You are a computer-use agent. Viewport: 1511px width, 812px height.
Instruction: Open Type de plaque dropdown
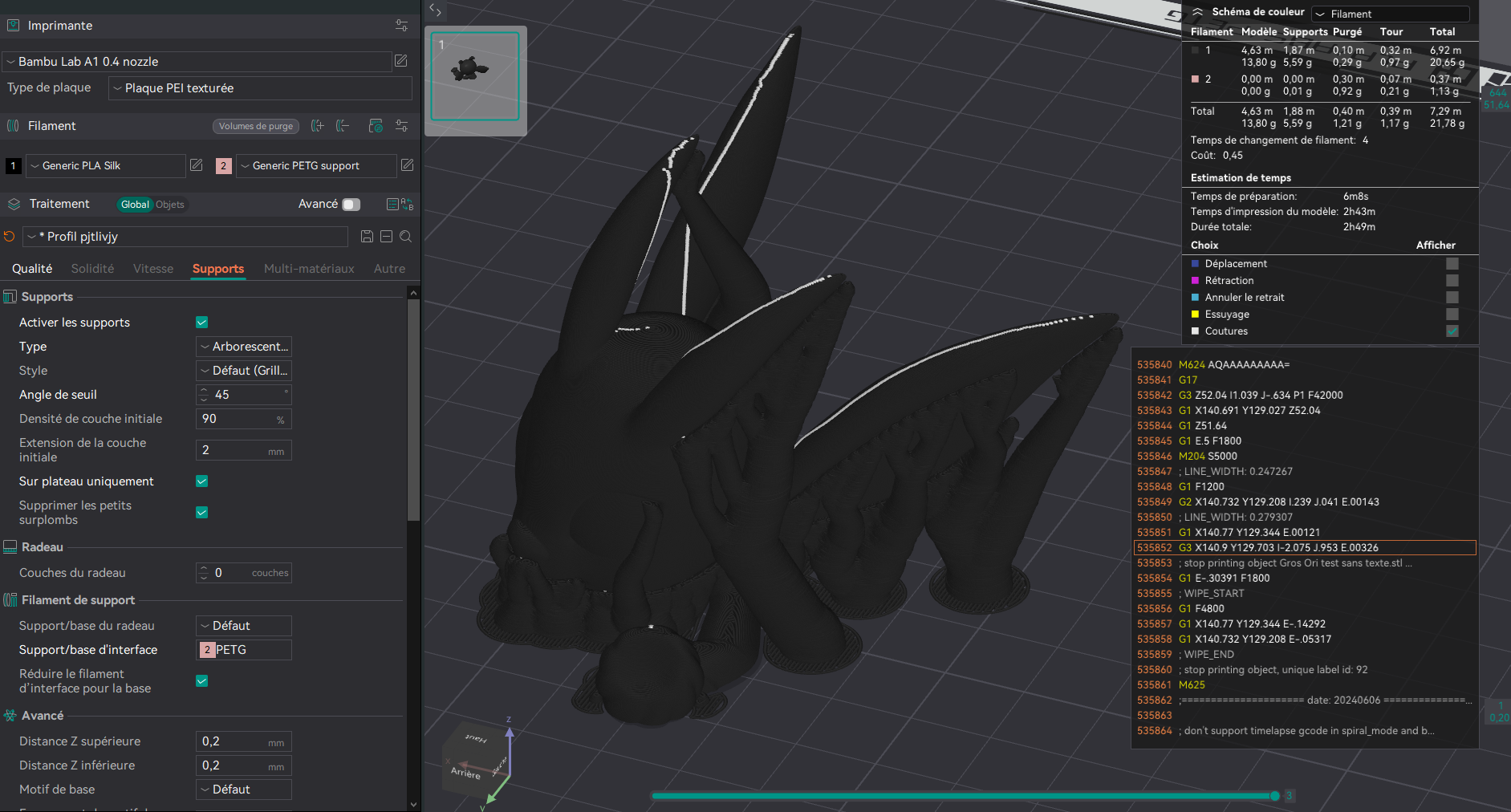point(260,88)
